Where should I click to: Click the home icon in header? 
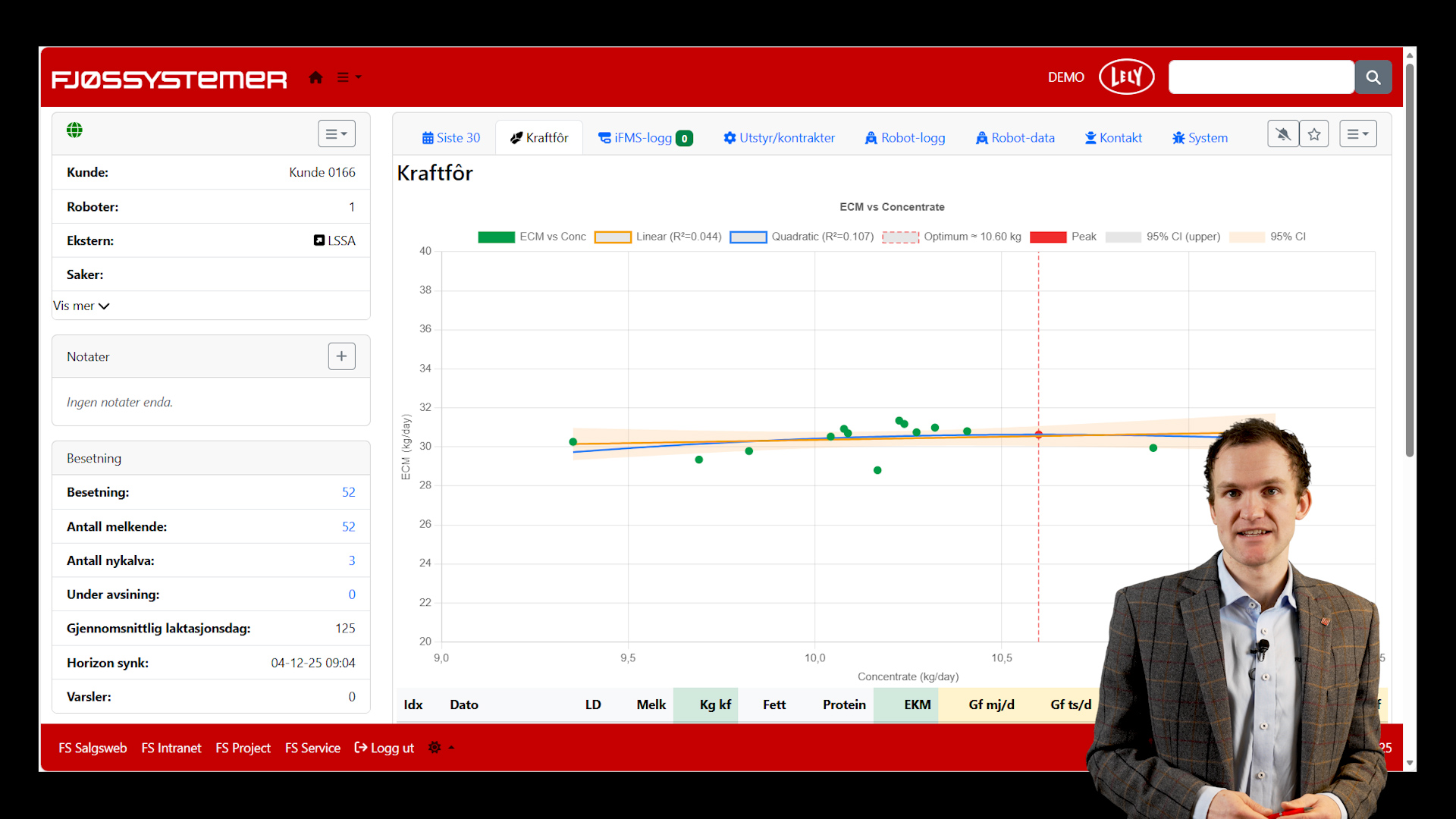coord(315,77)
